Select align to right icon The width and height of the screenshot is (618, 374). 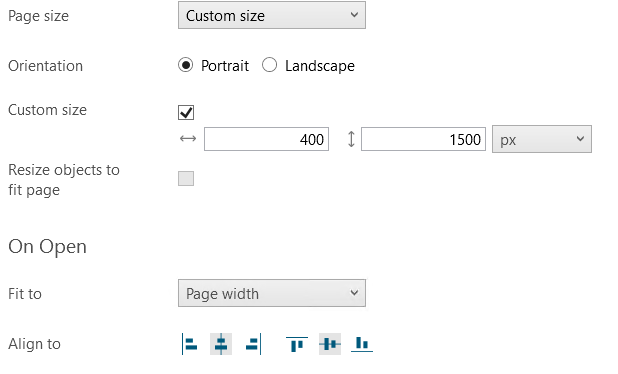coord(253,344)
